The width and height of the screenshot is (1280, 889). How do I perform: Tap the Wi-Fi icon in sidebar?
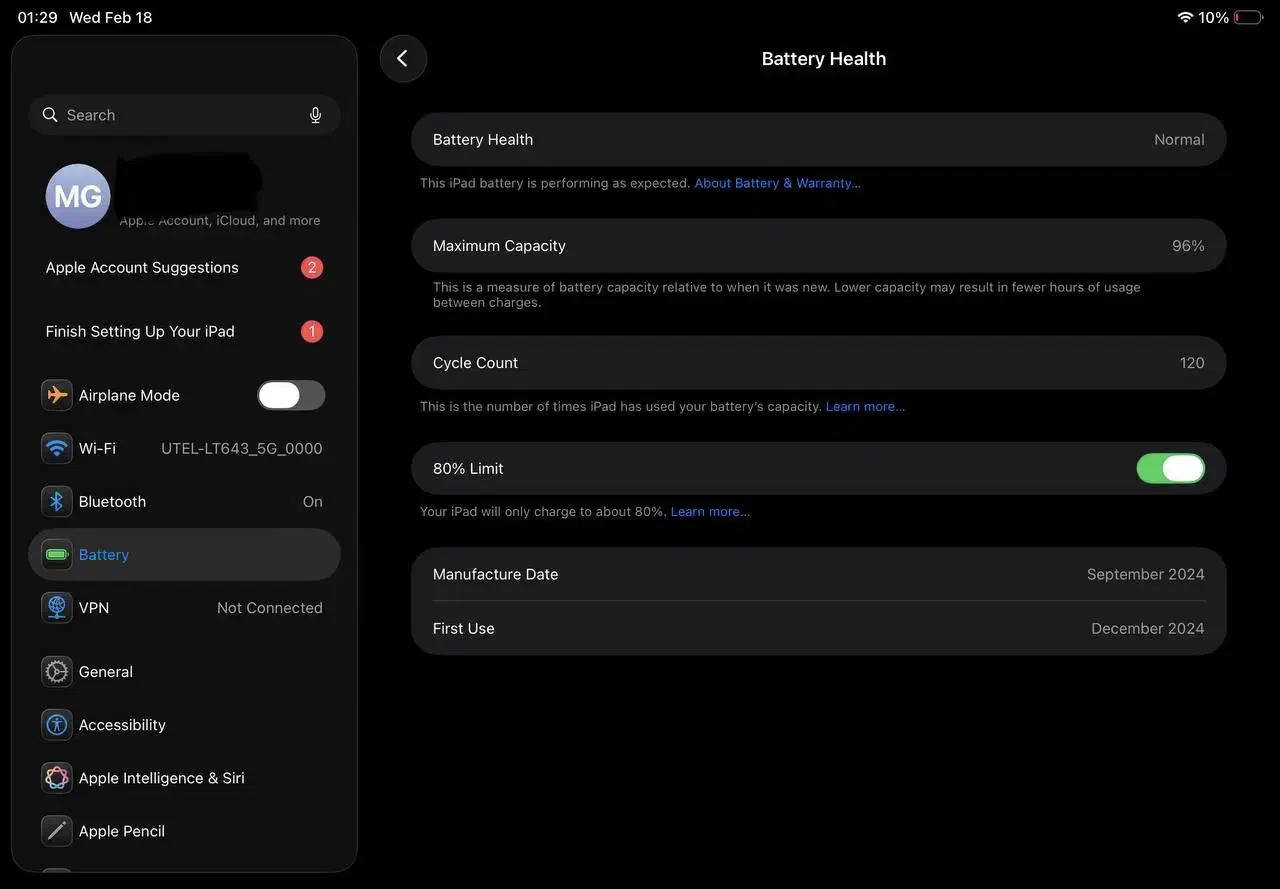(x=57, y=448)
